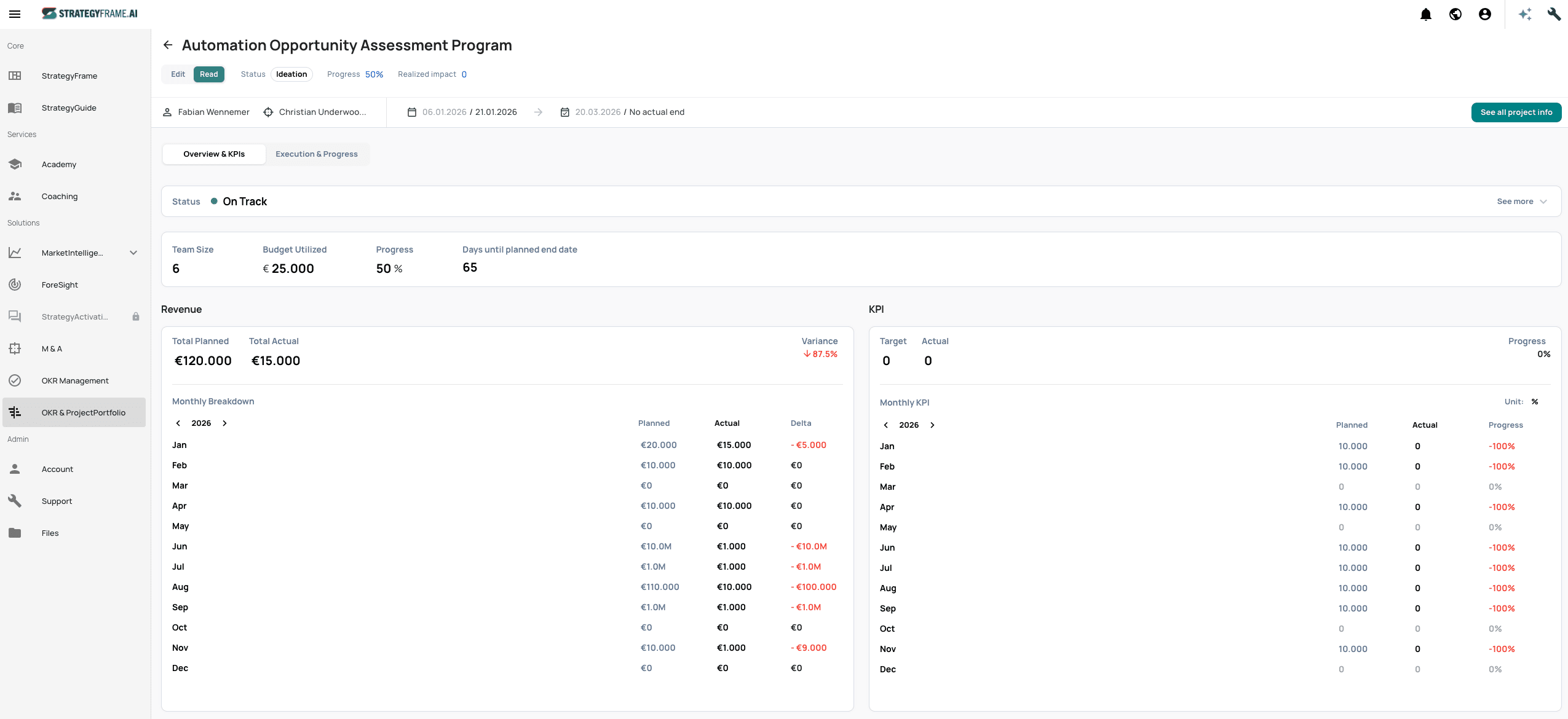The image size is (1568, 719).
Task: Click the wrench settings icon in header
Action: coord(1554,14)
